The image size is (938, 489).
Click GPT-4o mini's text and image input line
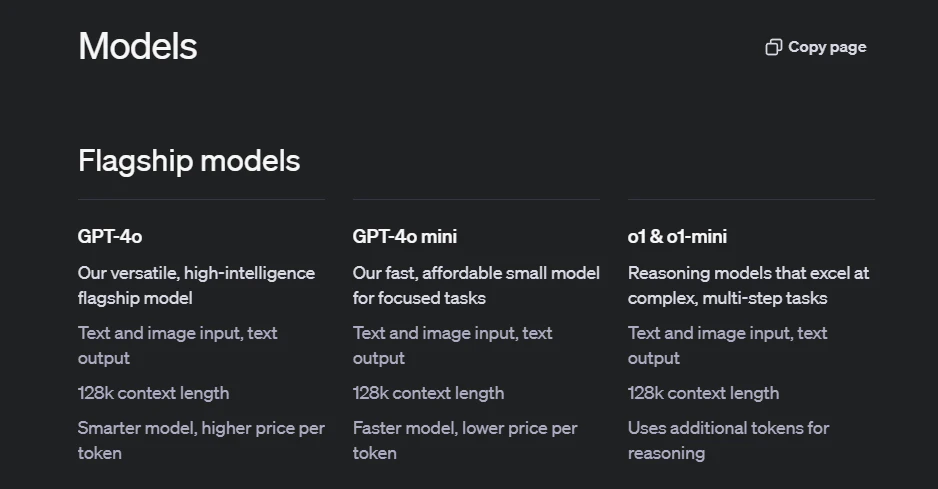(x=453, y=345)
